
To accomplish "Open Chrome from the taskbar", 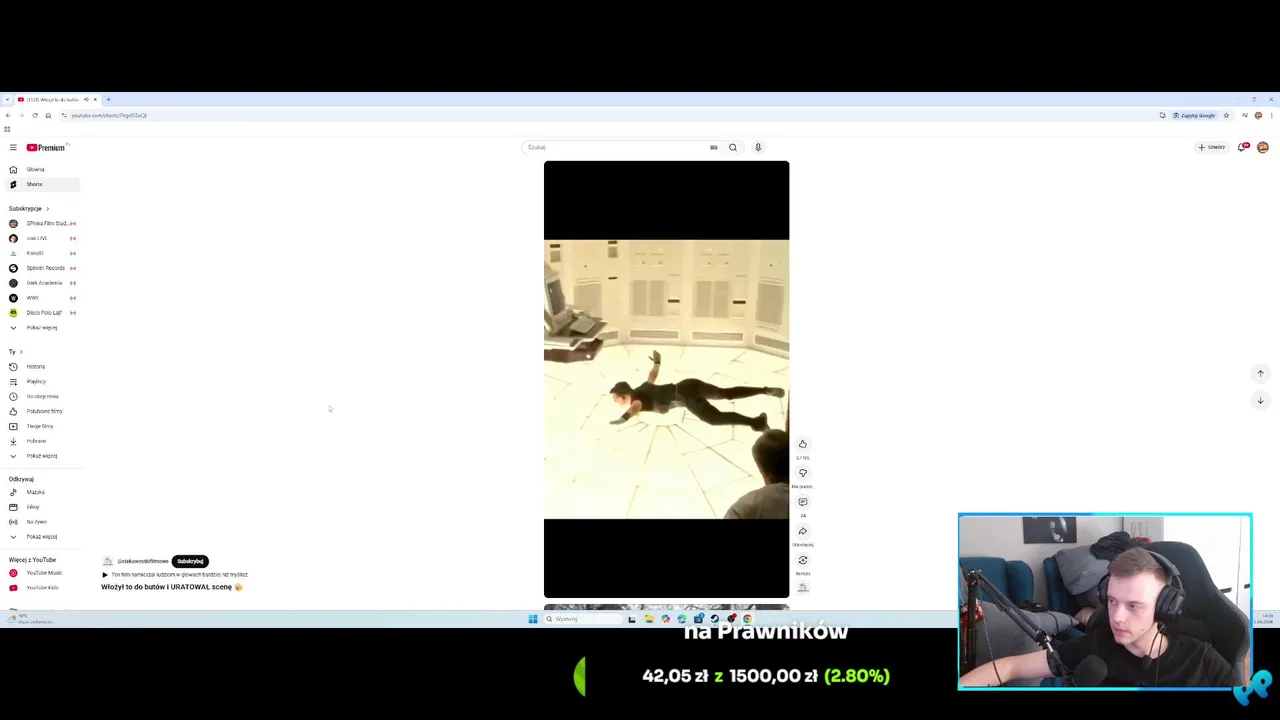I will 747,619.
